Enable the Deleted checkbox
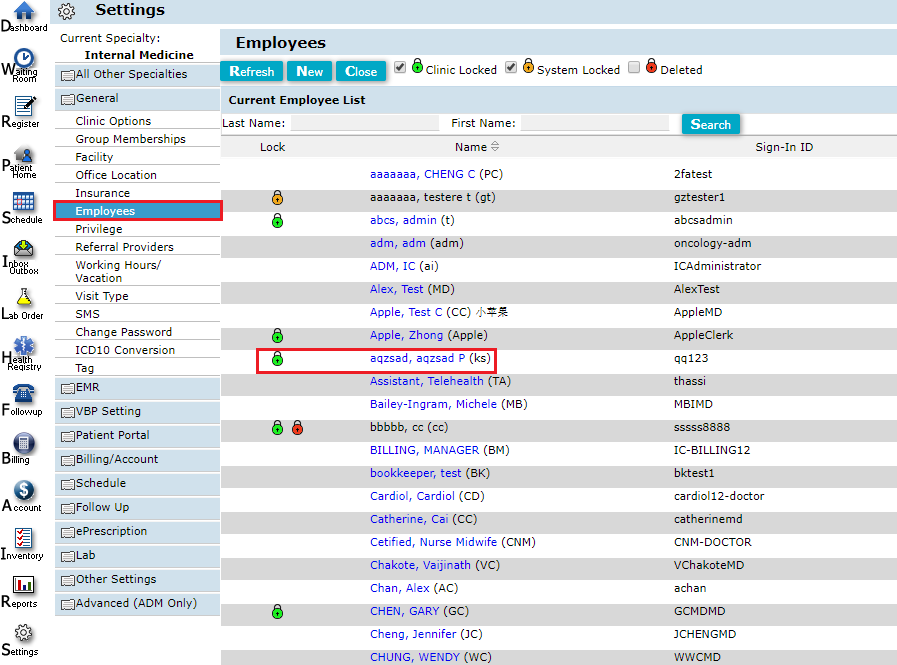The height and width of the screenshot is (665, 897). [632, 67]
